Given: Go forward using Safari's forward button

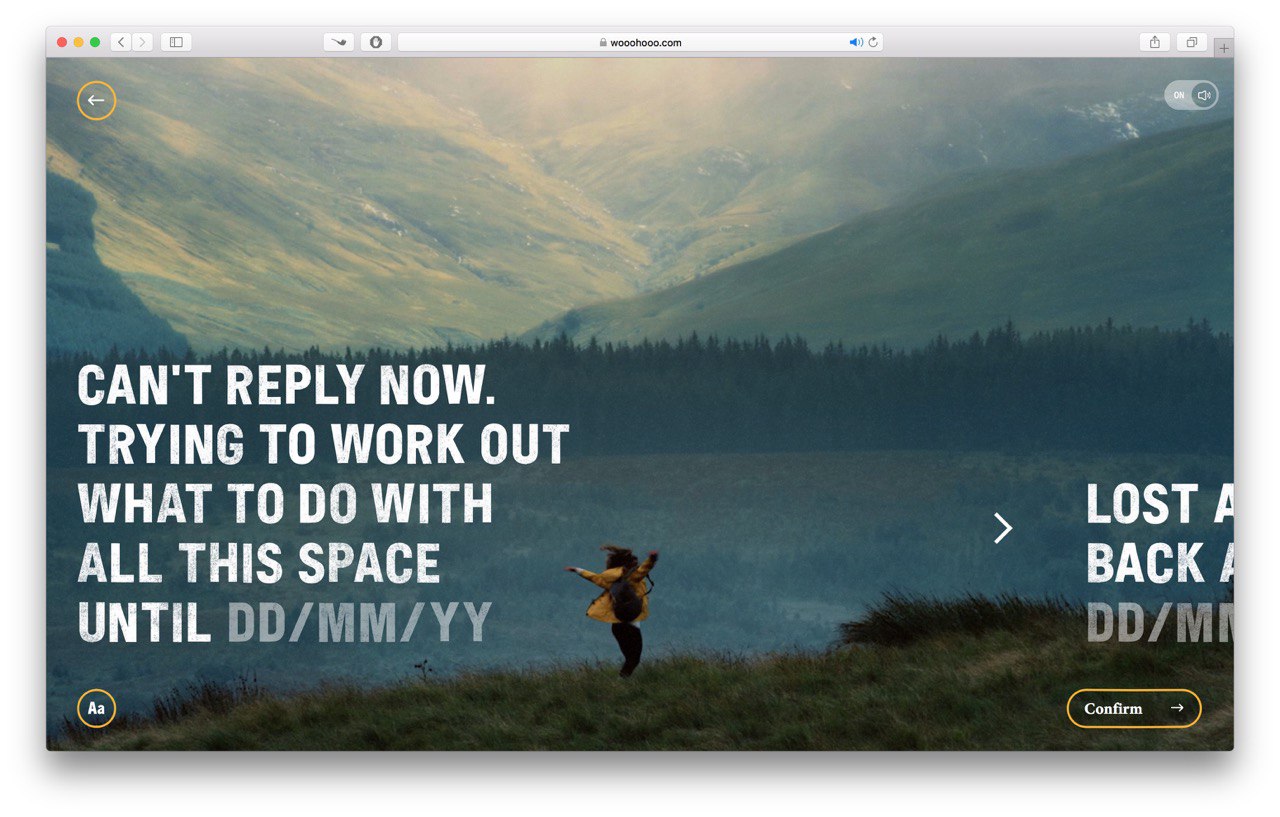Looking at the screenshot, I should pyautogui.click(x=142, y=42).
